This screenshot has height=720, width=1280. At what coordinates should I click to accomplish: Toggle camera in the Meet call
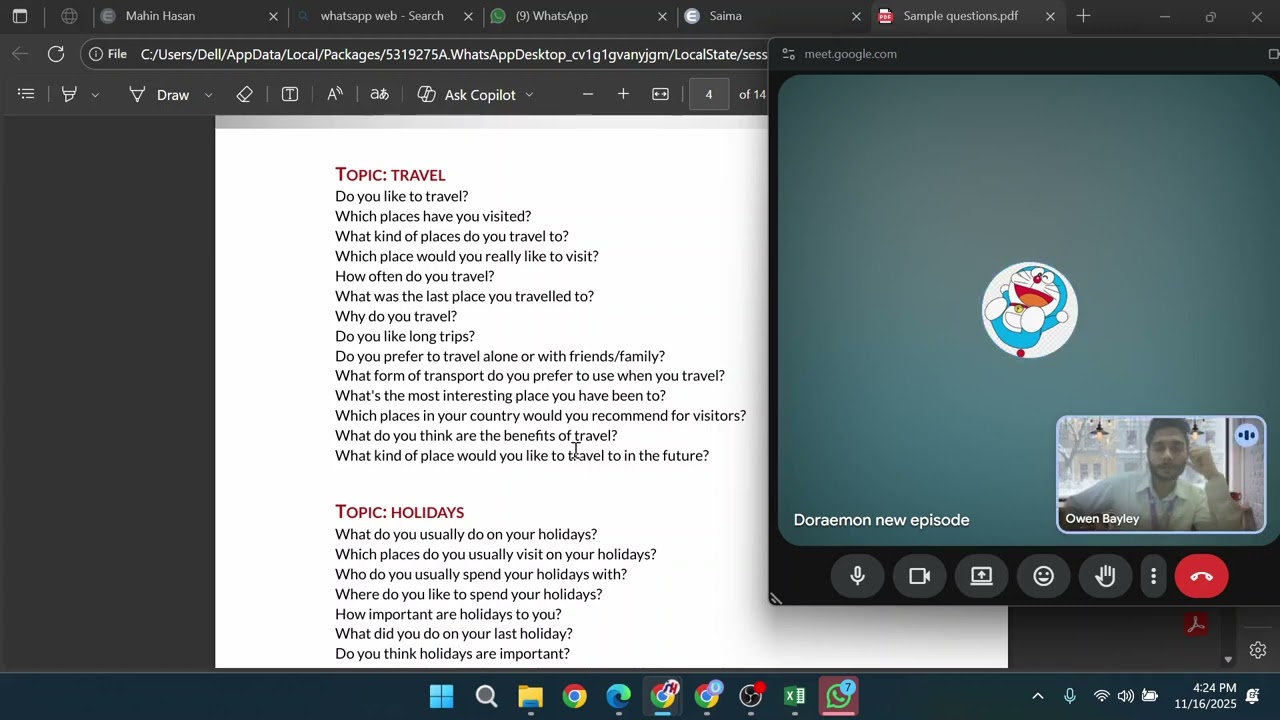pyautogui.click(x=919, y=576)
